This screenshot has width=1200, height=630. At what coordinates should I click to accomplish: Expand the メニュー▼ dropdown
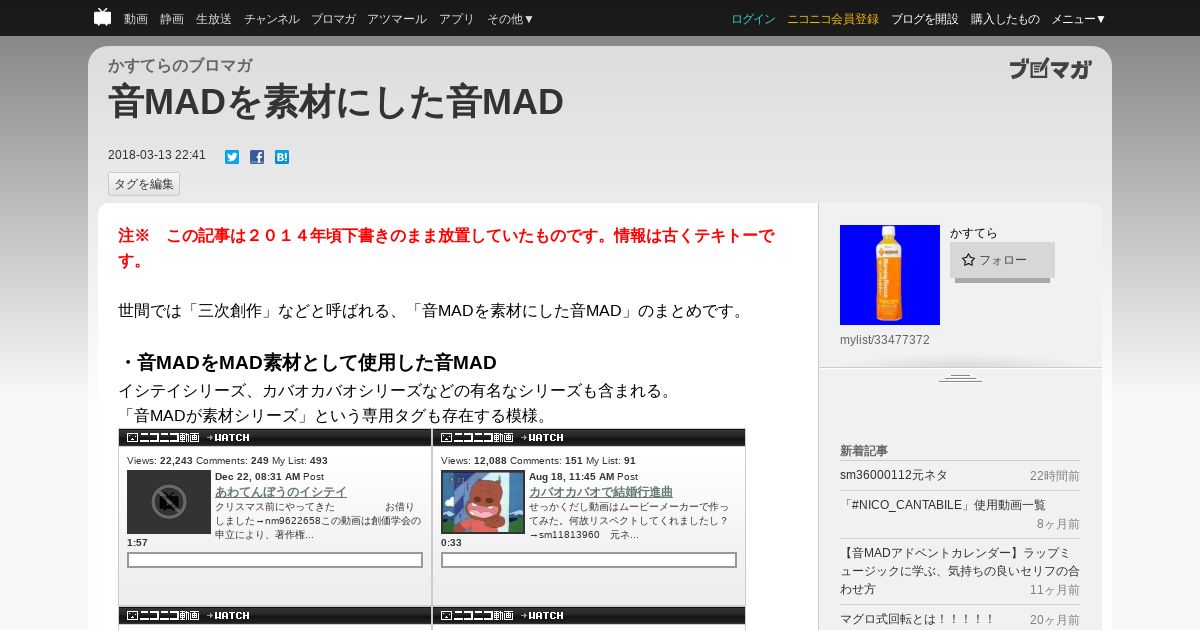click(1079, 19)
